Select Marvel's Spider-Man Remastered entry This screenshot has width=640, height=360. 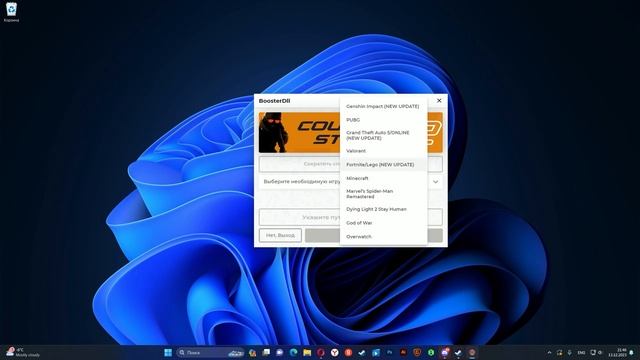coord(383,194)
